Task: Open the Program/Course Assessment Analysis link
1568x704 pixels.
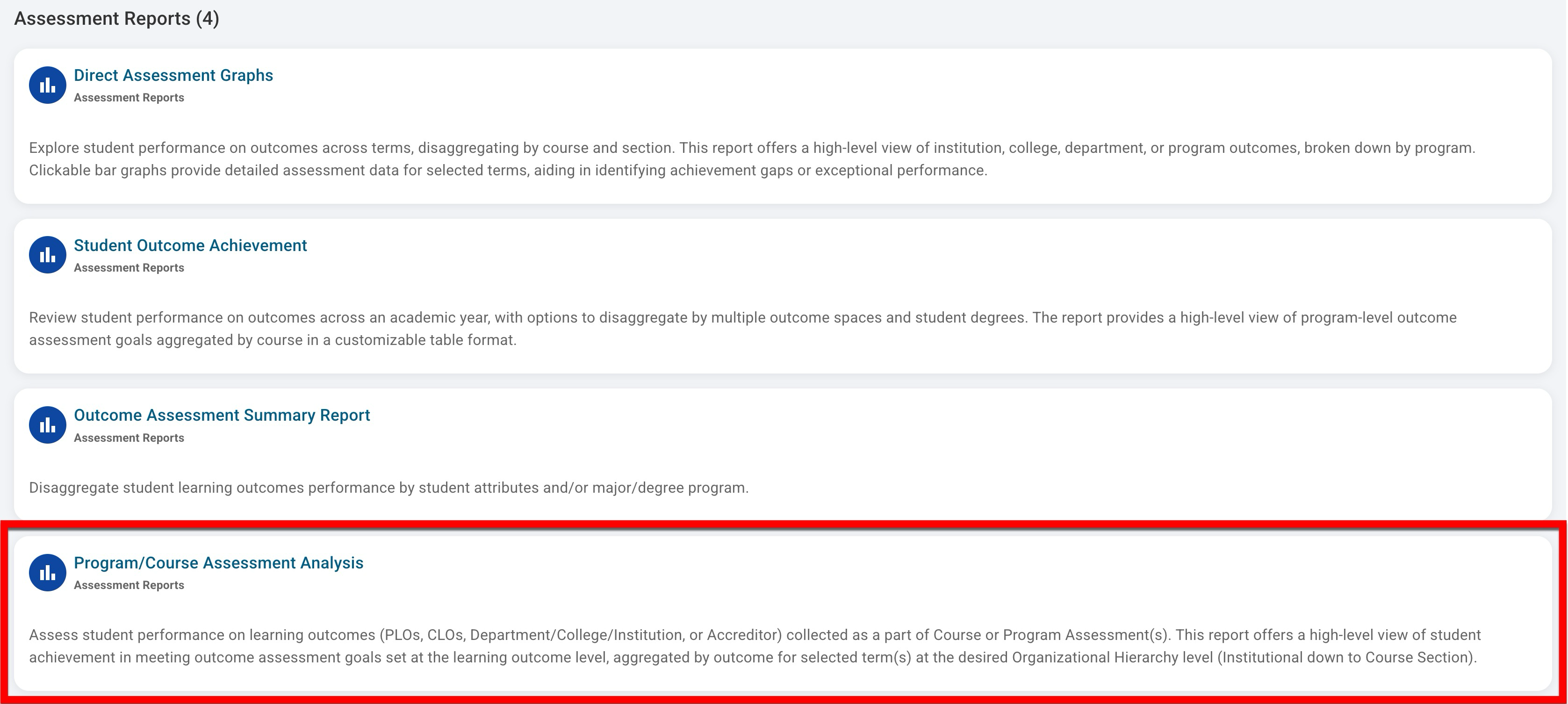Action: (x=218, y=563)
